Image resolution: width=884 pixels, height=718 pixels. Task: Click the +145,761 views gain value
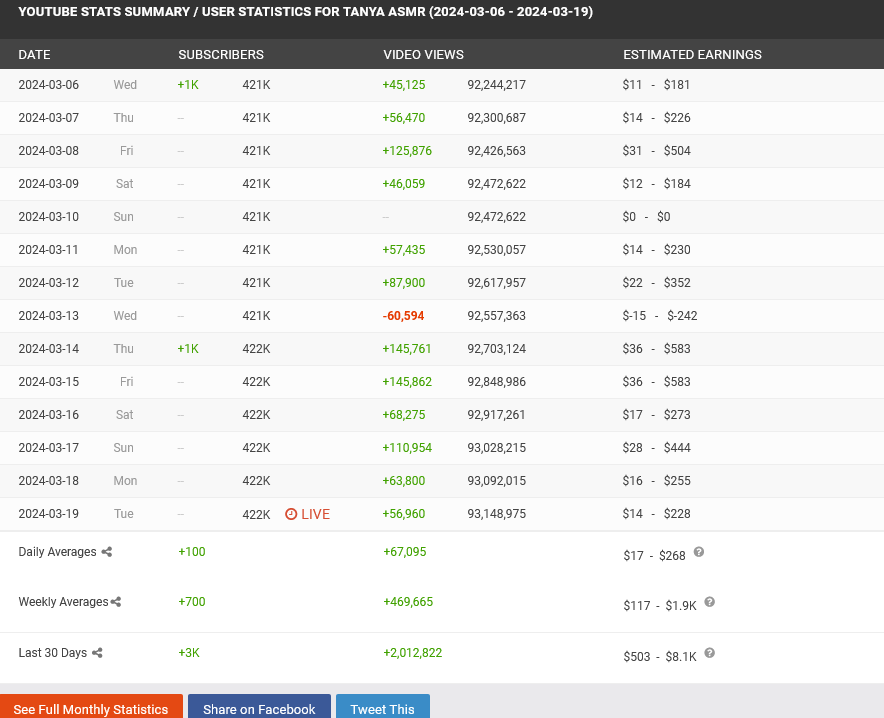407,348
